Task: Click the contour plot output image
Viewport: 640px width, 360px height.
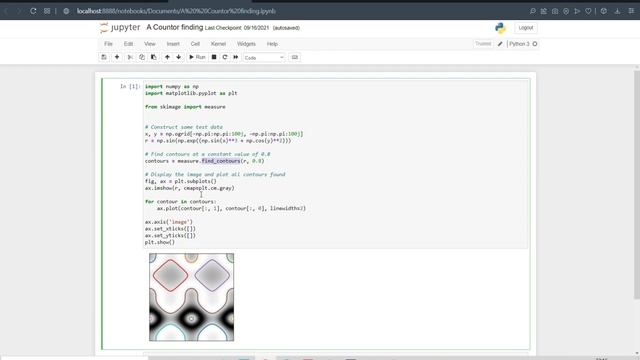Action: tap(191, 297)
